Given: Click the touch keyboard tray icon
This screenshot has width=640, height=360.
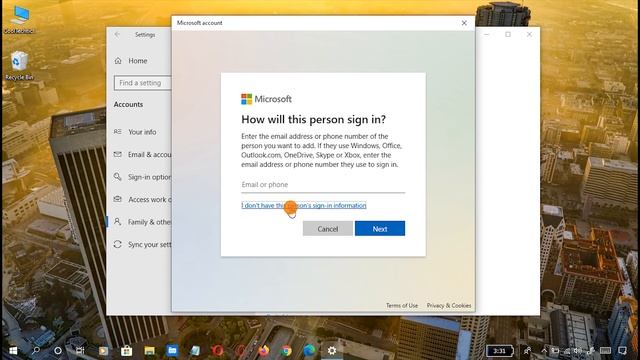Looking at the screenshot, I should 605,351.
